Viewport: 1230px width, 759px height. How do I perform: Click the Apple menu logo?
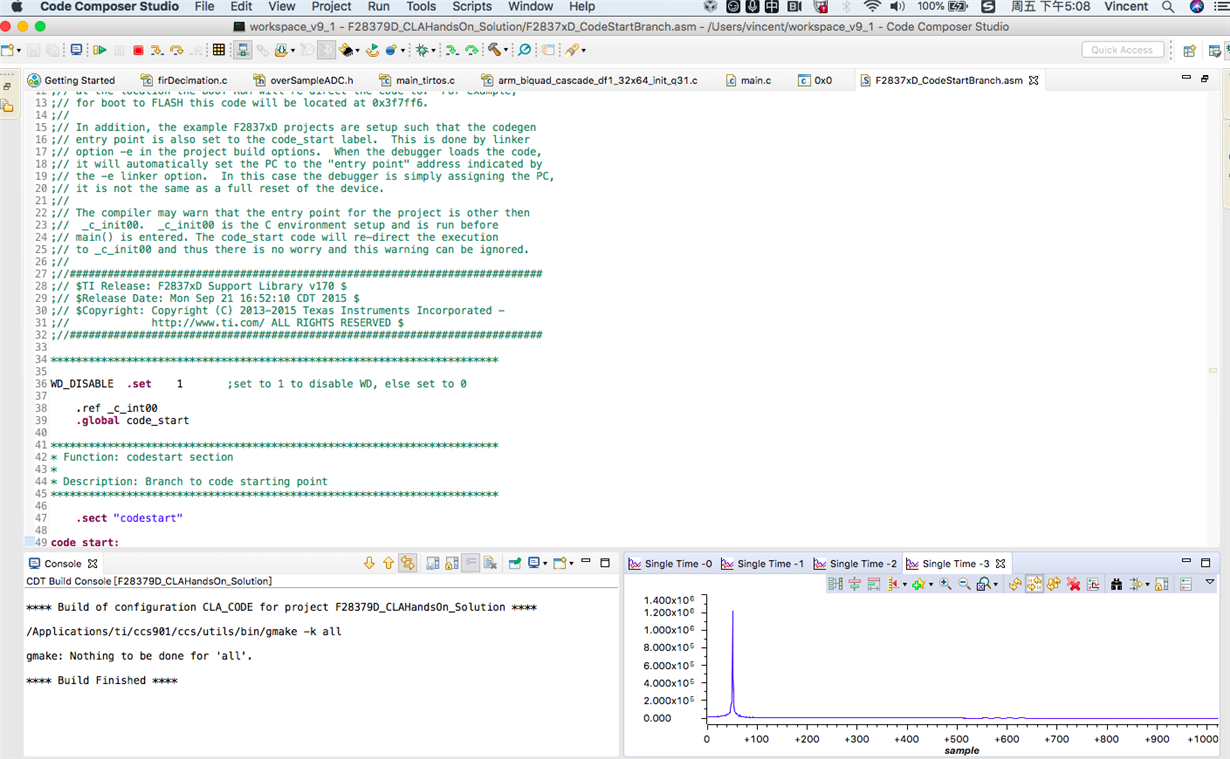[16, 7]
